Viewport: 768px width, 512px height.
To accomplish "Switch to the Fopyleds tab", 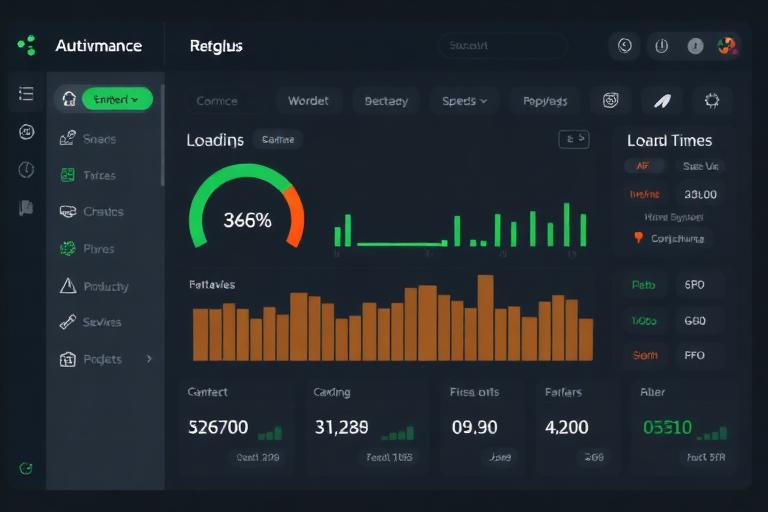I will [x=545, y=101].
